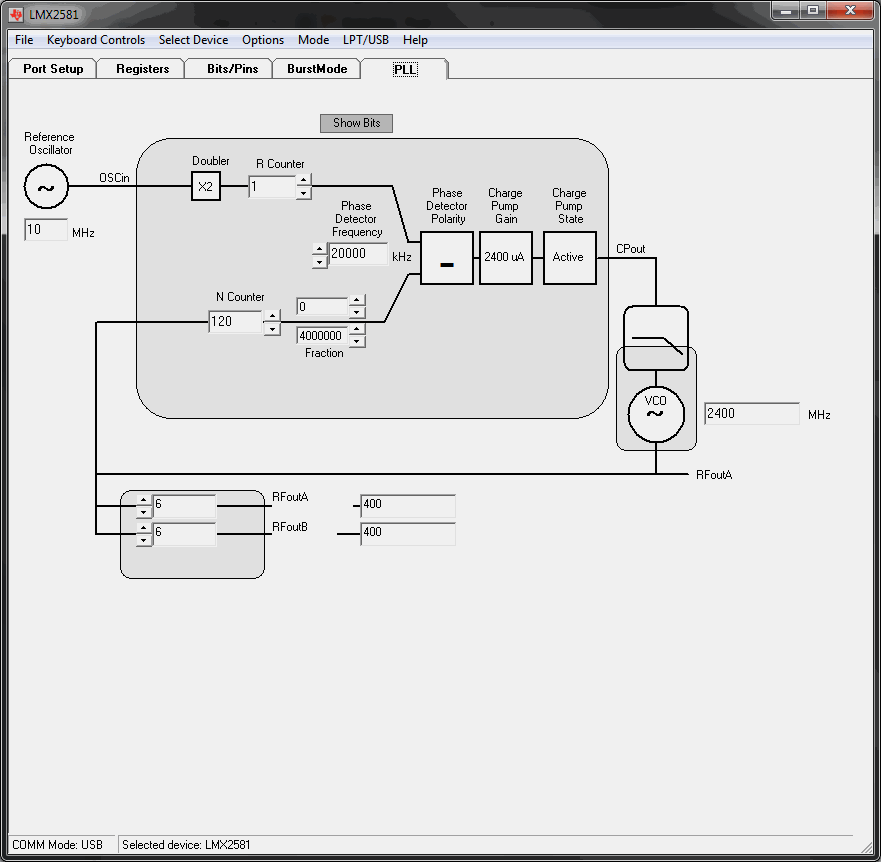
Task: Click the fraction denominator 4000000 field
Action: pos(323,335)
